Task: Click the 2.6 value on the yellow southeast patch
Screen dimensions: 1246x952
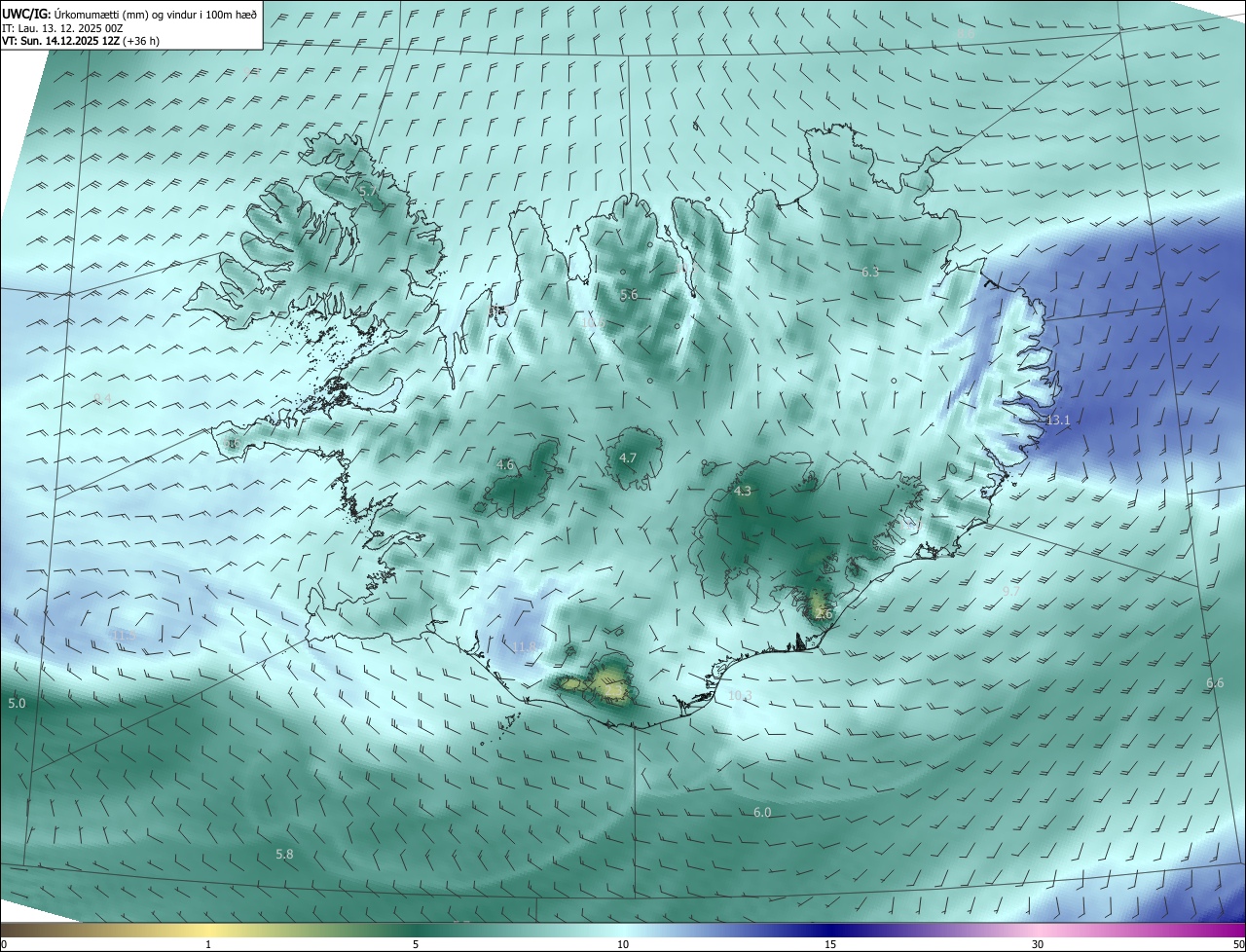Action: pos(824,614)
